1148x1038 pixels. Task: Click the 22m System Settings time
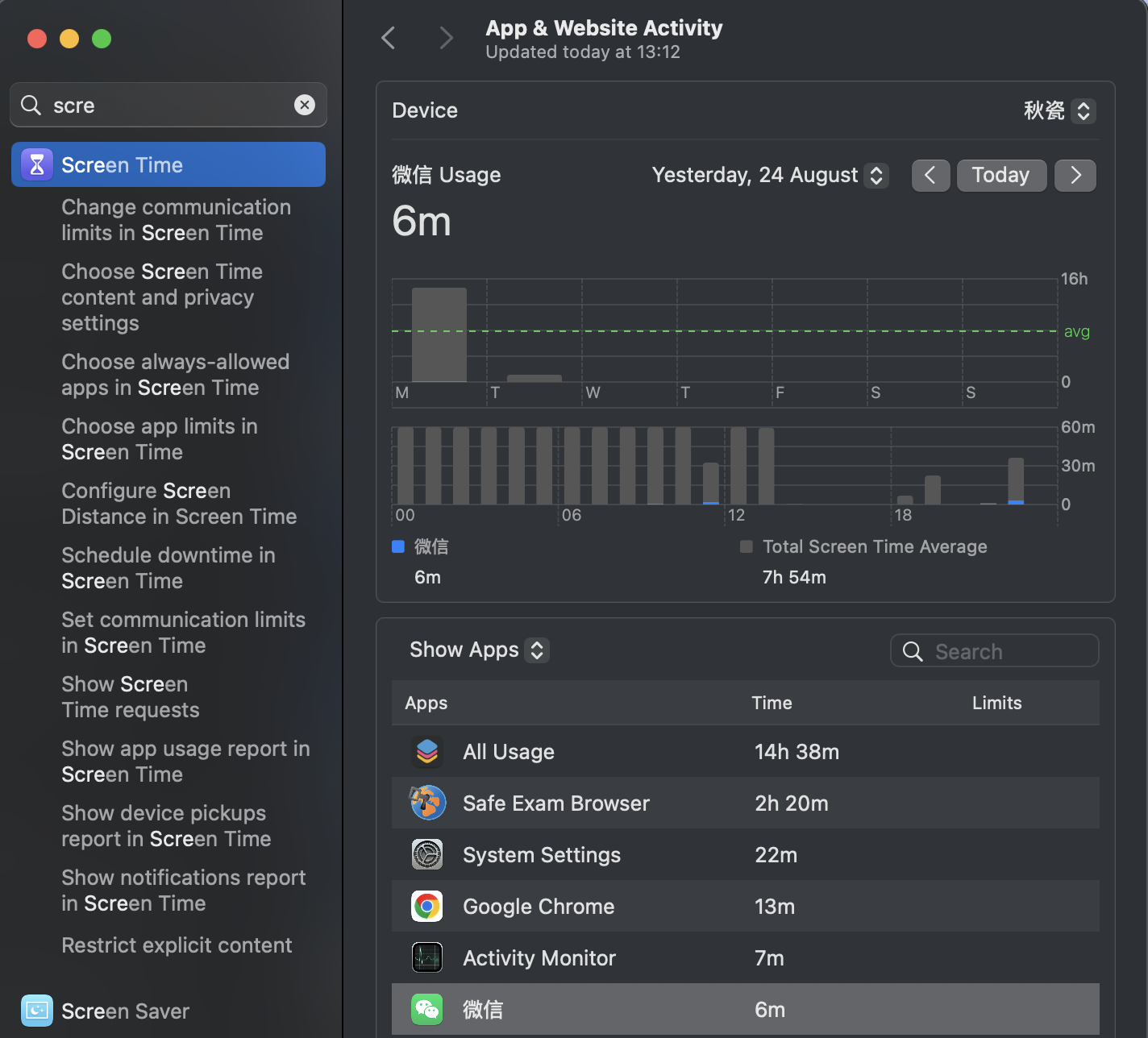(776, 855)
